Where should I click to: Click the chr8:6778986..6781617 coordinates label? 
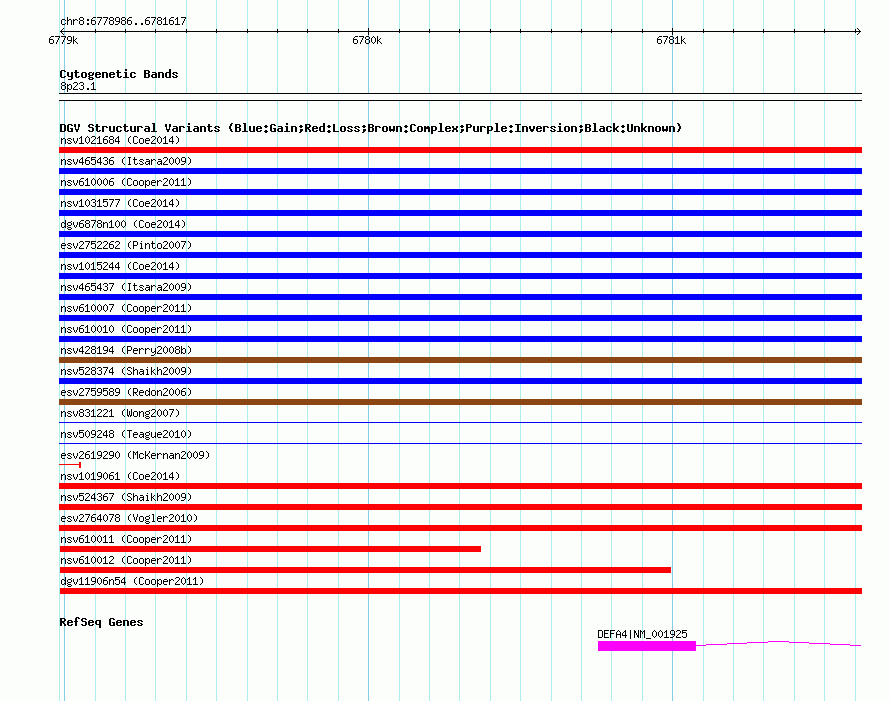click(123, 22)
